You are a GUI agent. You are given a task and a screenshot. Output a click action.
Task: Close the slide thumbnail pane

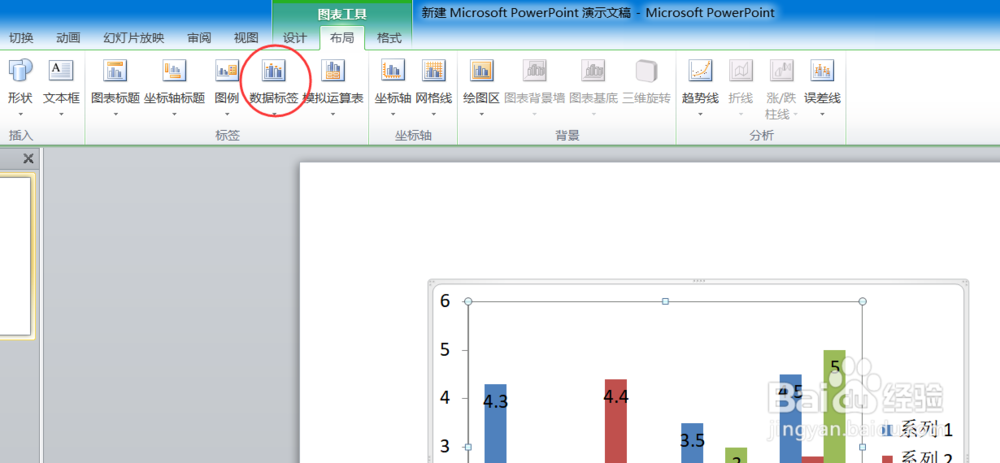click(x=28, y=159)
